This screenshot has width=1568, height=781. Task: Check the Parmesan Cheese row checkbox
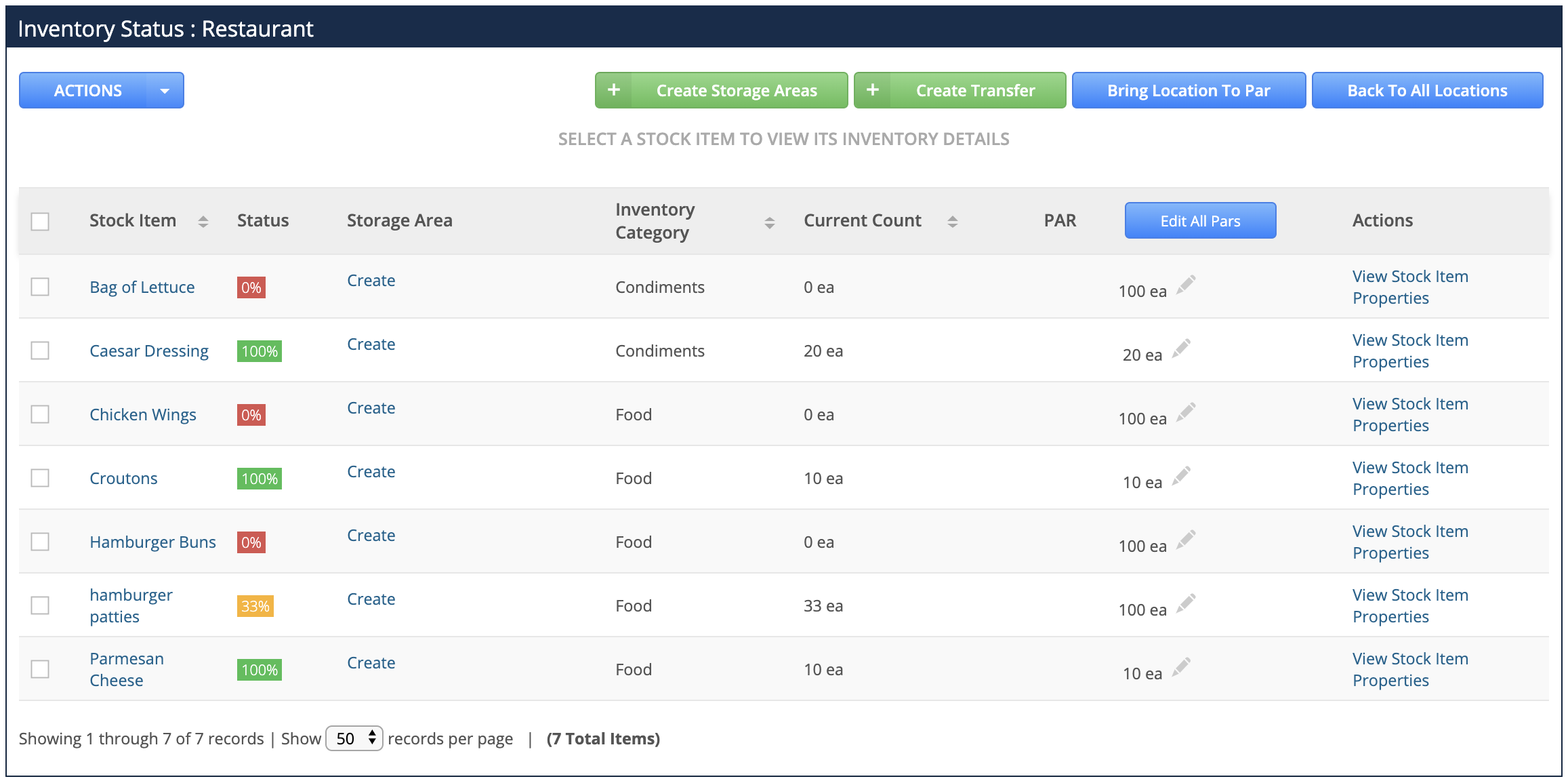[x=40, y=669]
